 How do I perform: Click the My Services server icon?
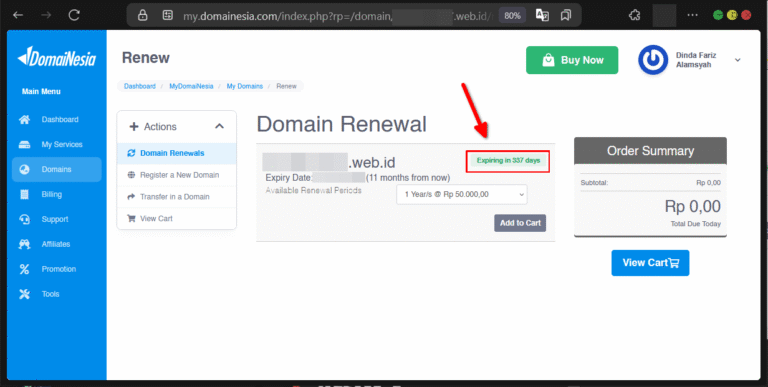(x=24, y=145)
